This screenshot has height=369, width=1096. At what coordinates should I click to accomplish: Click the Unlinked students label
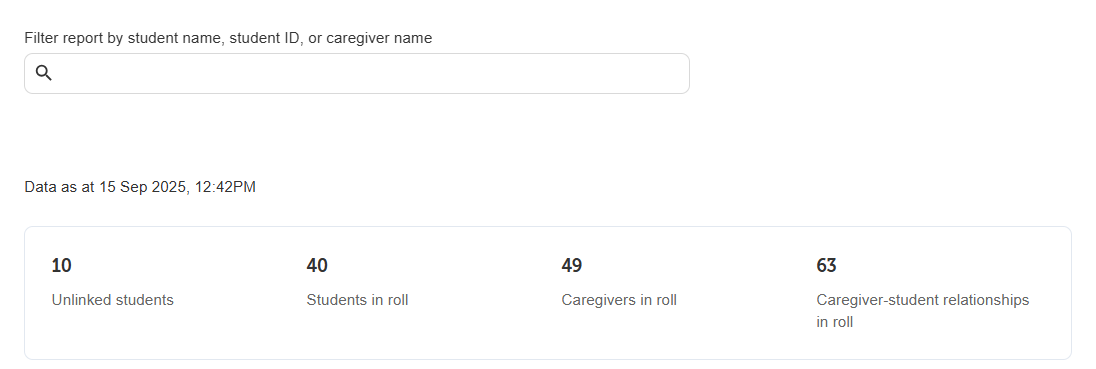pos(113,300)
